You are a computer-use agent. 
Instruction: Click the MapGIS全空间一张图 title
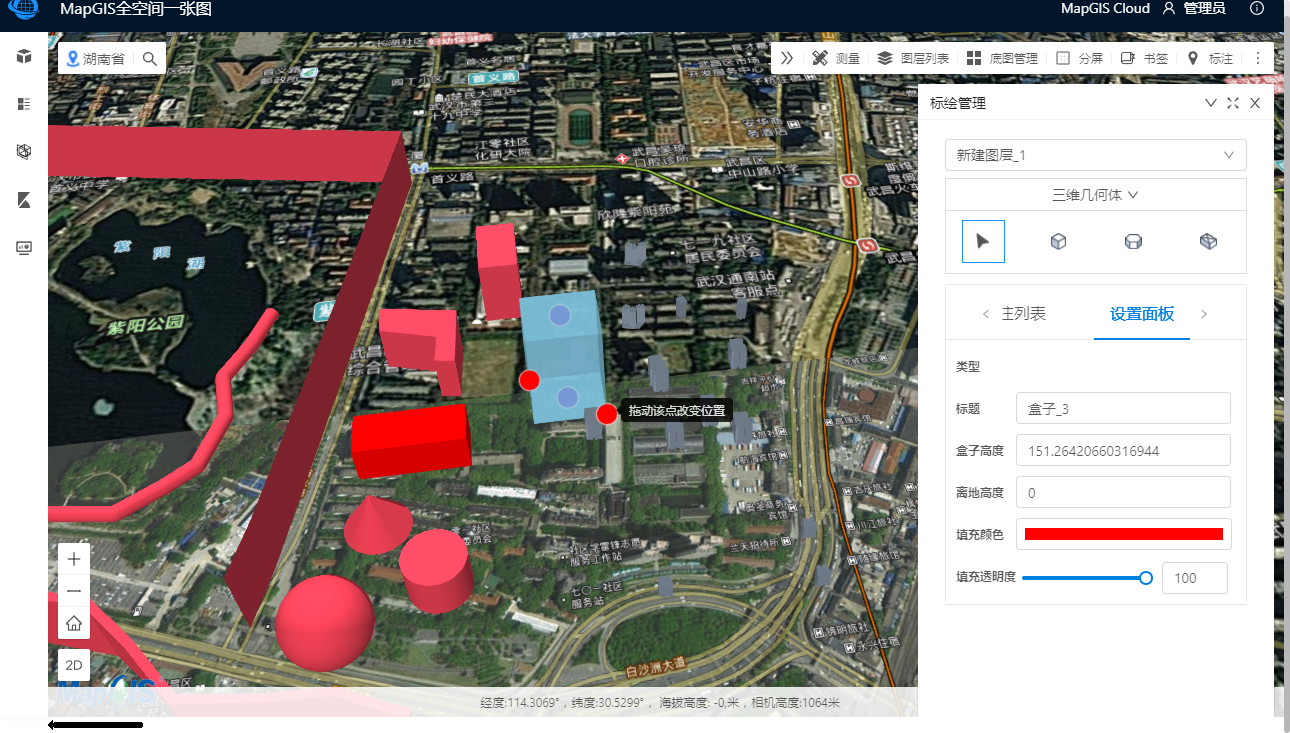point(136,9)
